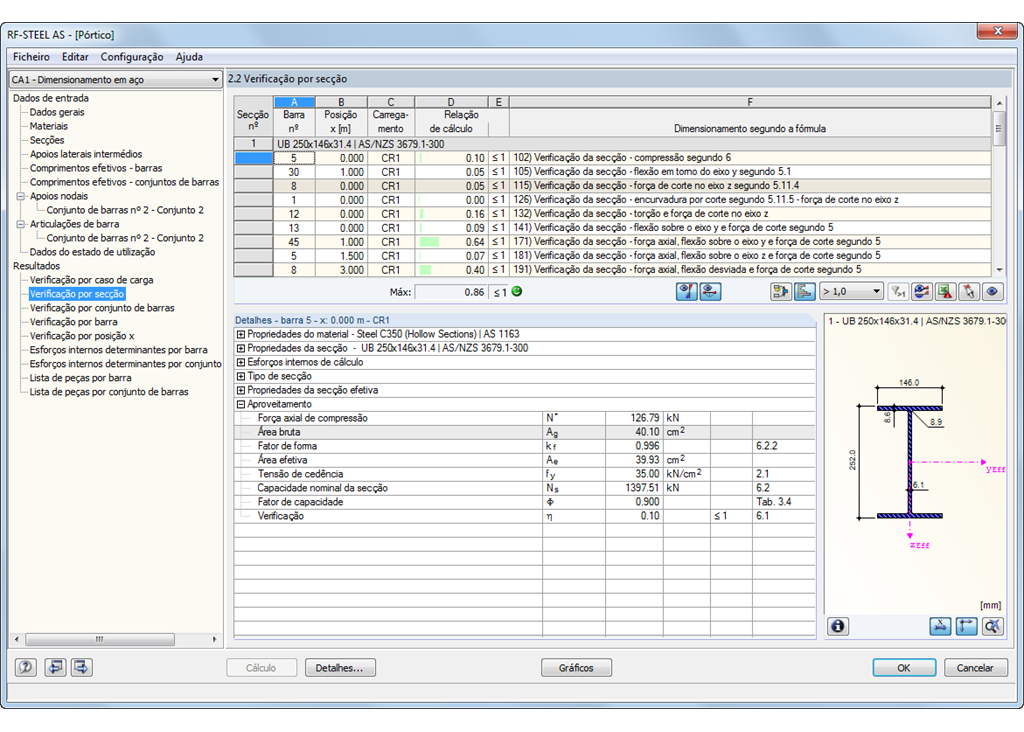Open the Ficheiro menu
This screenshot has height=732, width=1024.
[31, 57]
